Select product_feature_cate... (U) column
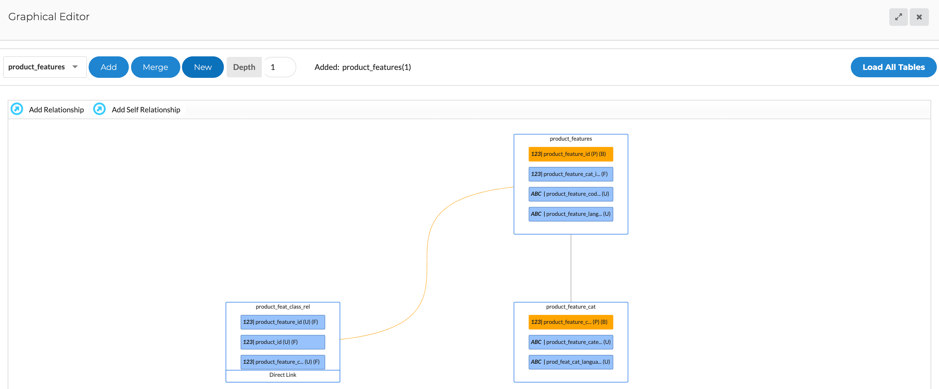Image resolution: width=939 pixels, height=389 pixels. tap(571, 342)
